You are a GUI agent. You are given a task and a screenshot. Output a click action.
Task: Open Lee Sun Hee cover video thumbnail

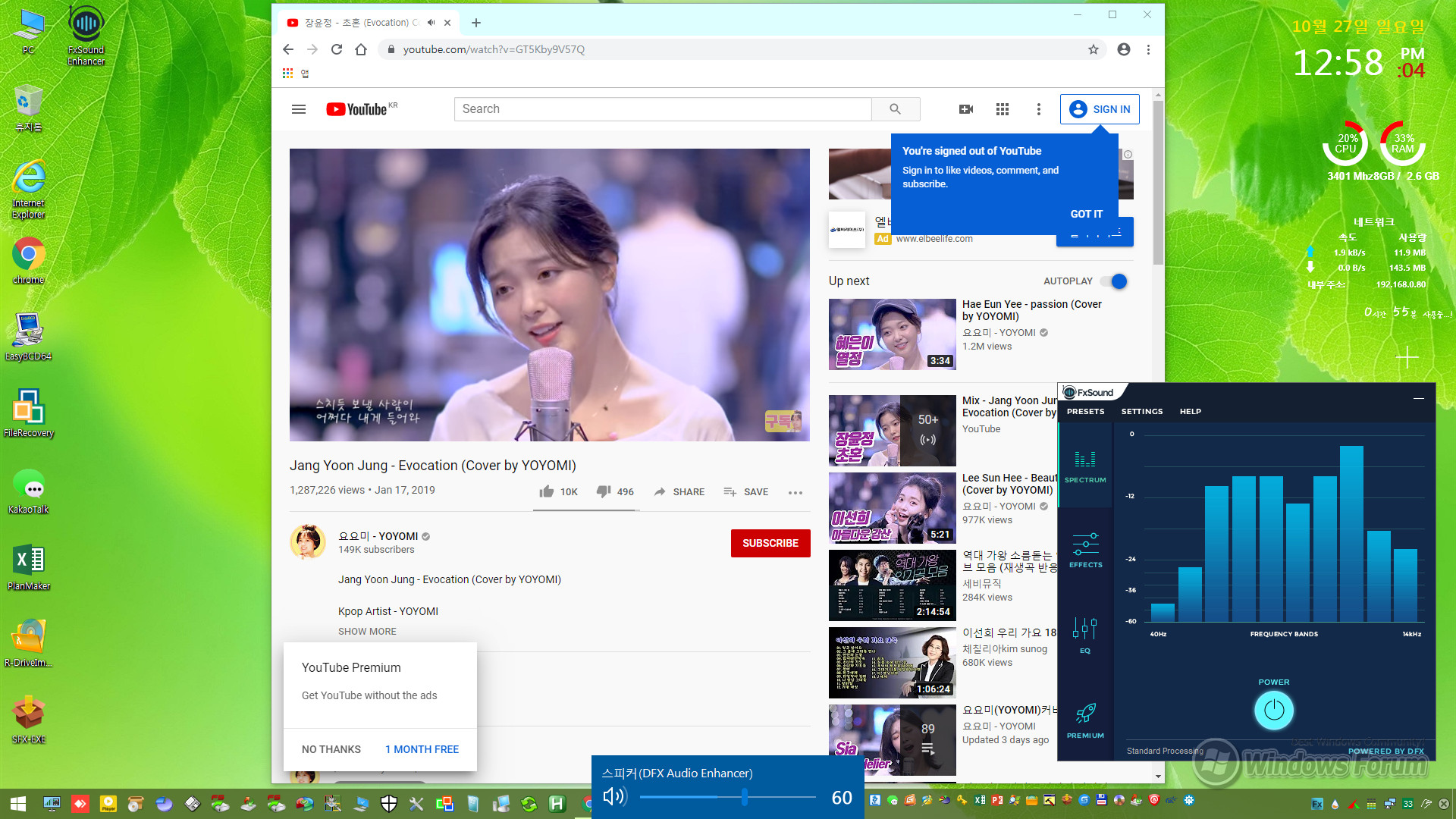tap(892, 508)
